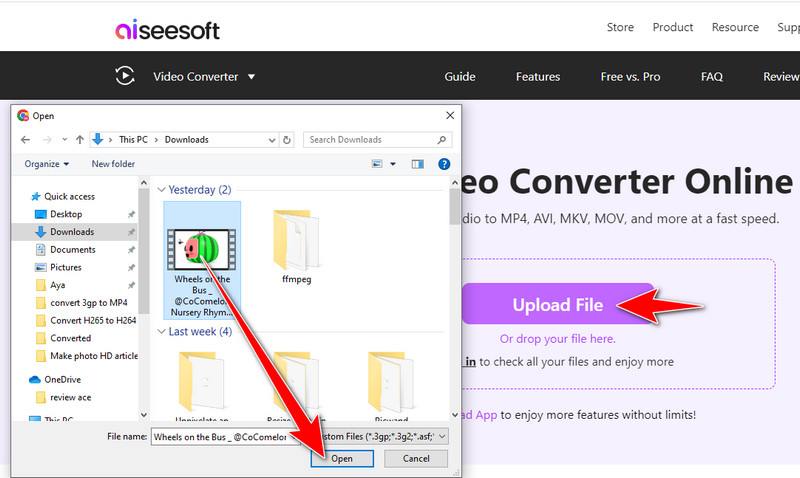Expand the Video Converter dropdown arrow
The height and width of the screenshot is (478, 800).
251,77
